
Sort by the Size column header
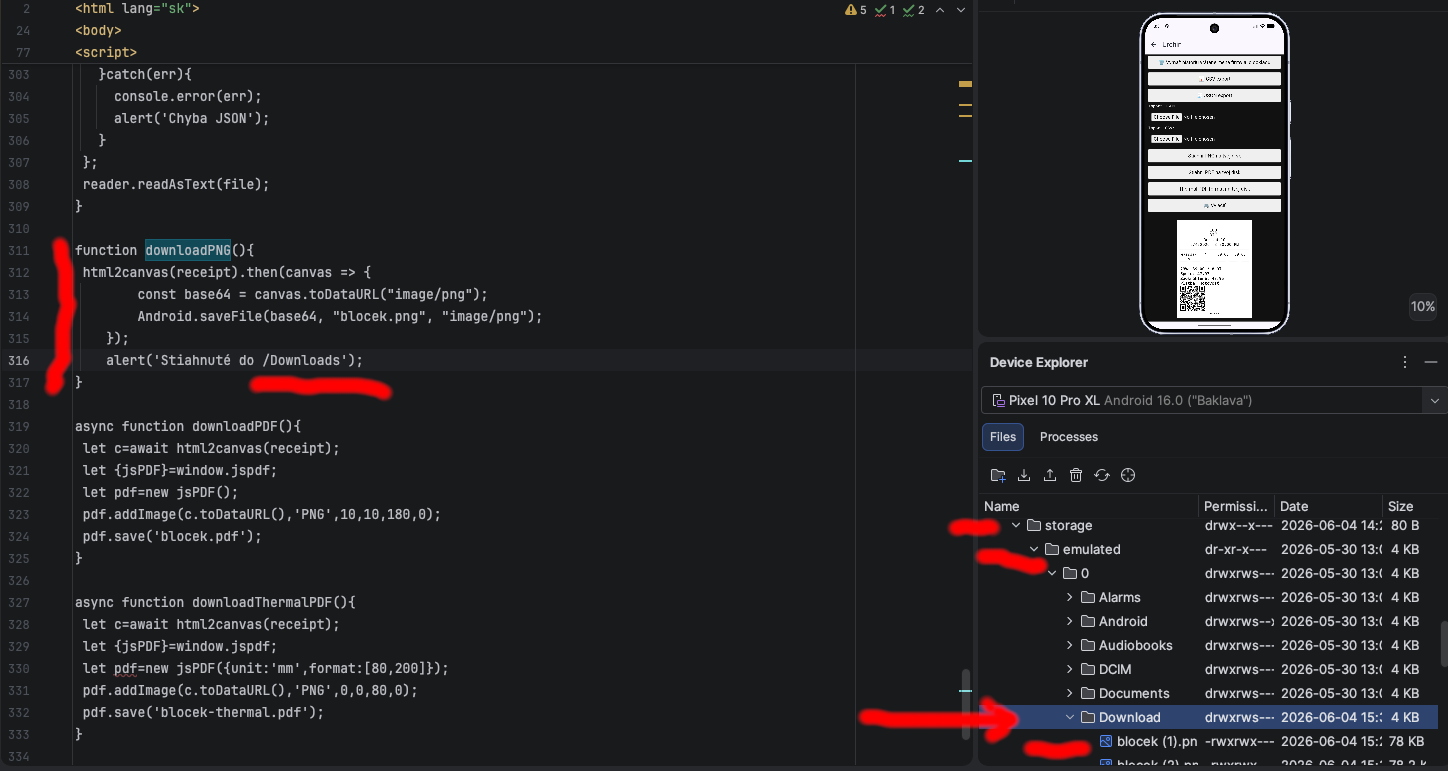coord(1411,506)
